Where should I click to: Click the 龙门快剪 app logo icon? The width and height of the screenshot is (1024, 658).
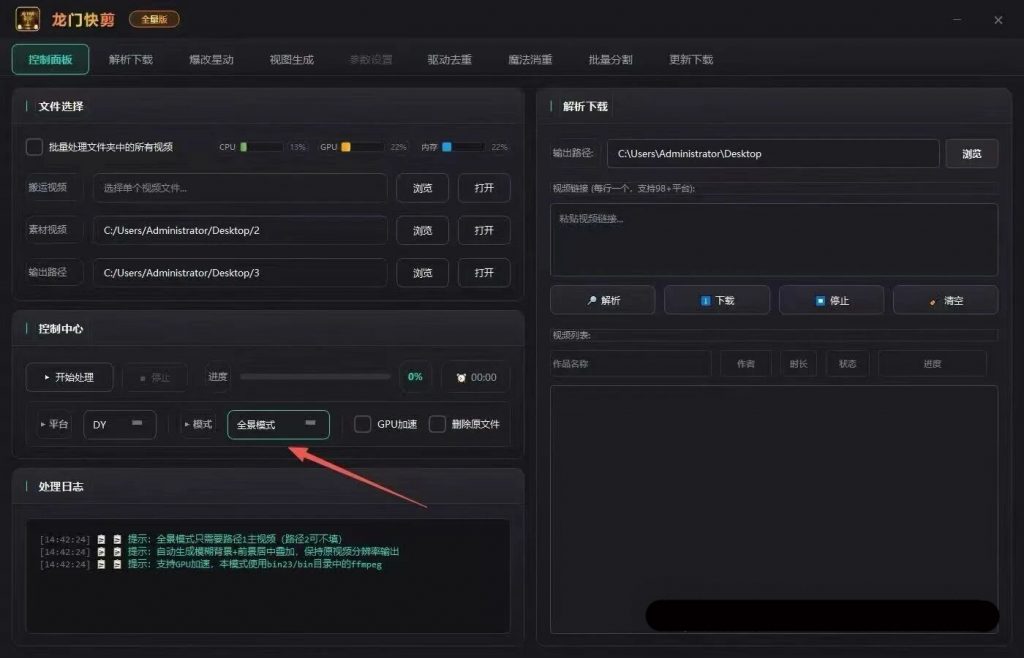(27, 19)
